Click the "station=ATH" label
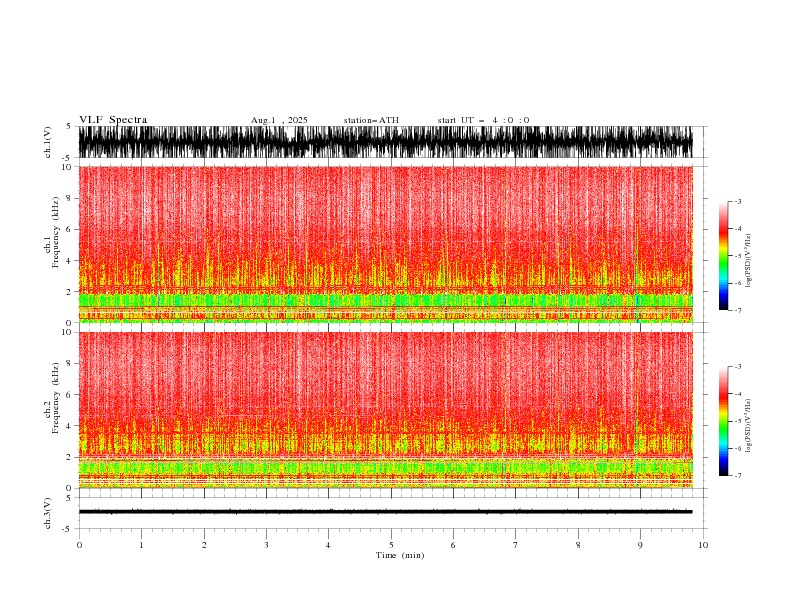This screenshot has height=612, width=792. pyautogui.click(x=371, y=120)
